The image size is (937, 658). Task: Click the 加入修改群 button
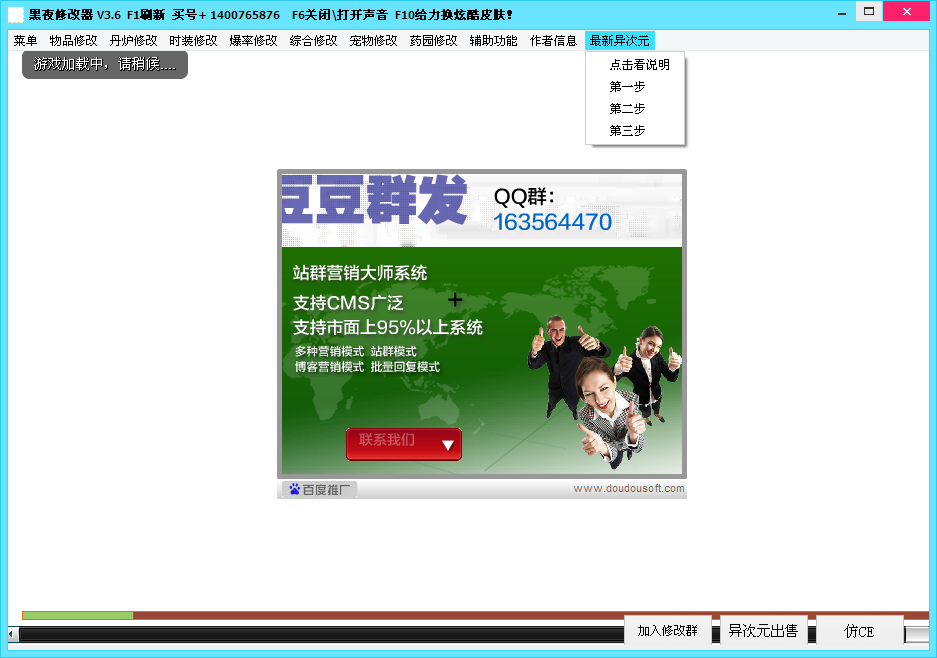(667, 631)
